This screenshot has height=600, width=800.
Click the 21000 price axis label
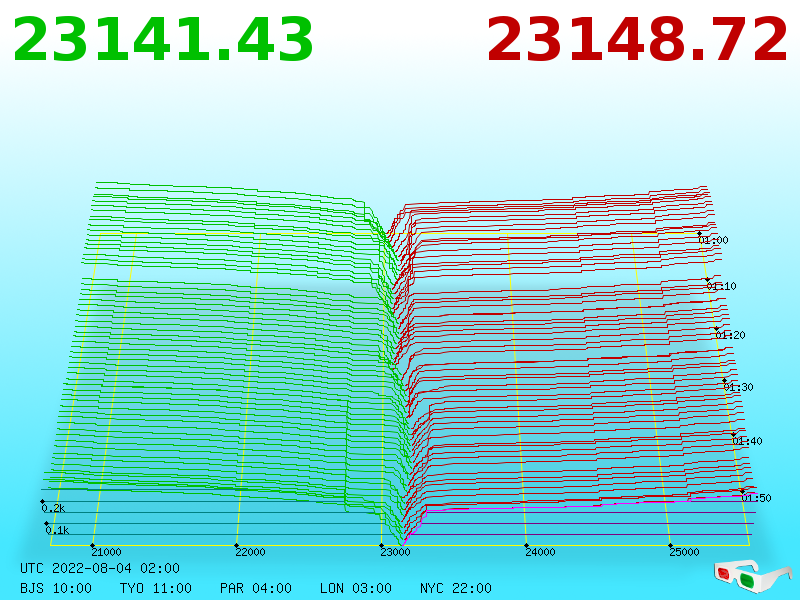point(106,552)
